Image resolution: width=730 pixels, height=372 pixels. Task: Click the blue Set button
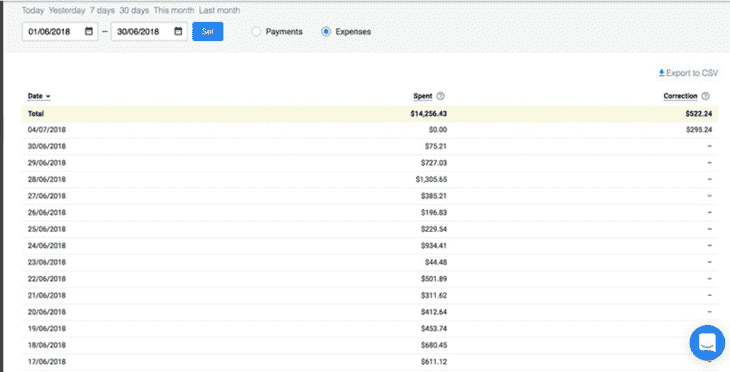(x=208, y=31)
